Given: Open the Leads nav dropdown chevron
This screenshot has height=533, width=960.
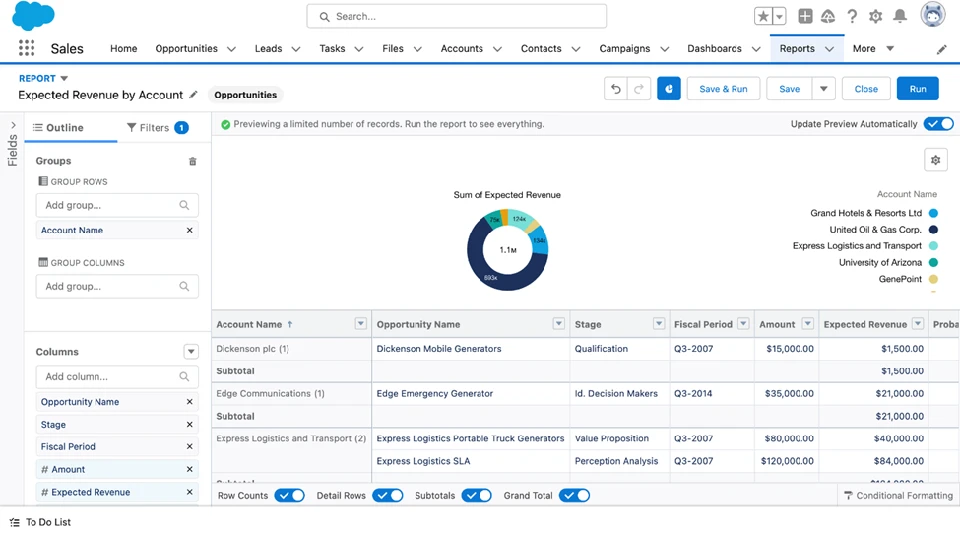Looking at the screenshot, I should click(296, 49).
